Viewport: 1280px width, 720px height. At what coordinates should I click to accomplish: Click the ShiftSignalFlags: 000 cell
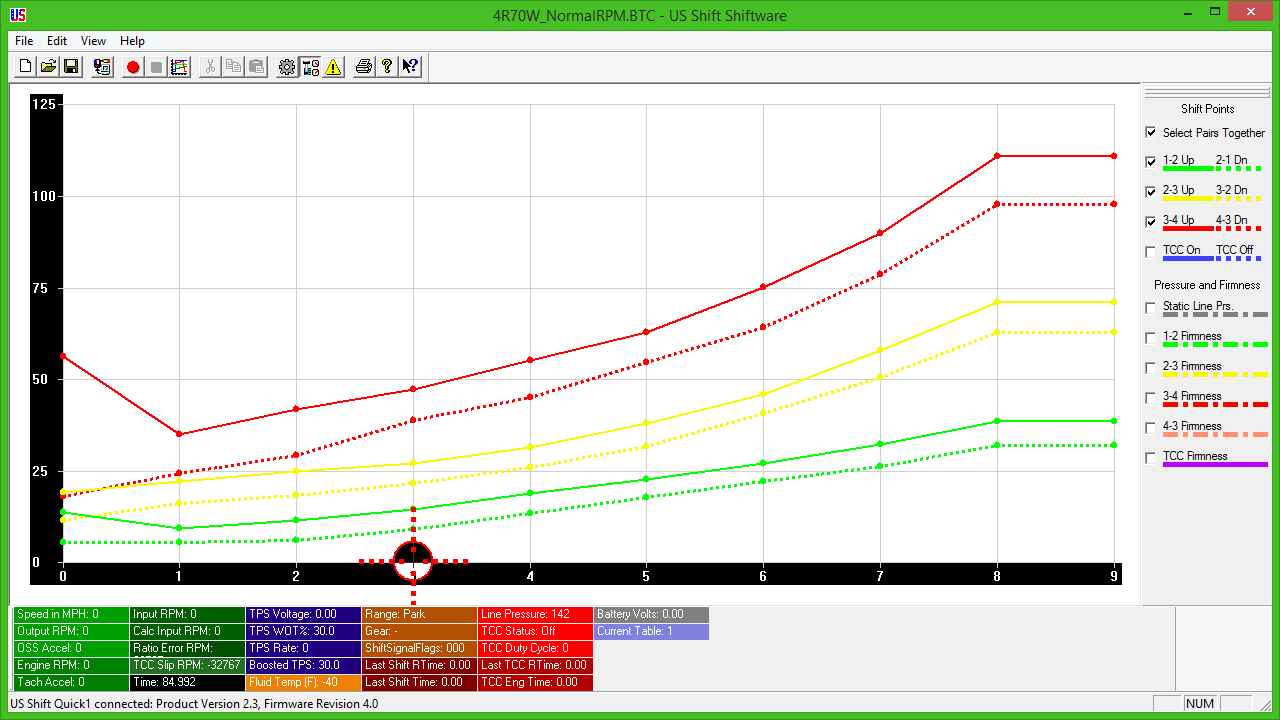419,648
